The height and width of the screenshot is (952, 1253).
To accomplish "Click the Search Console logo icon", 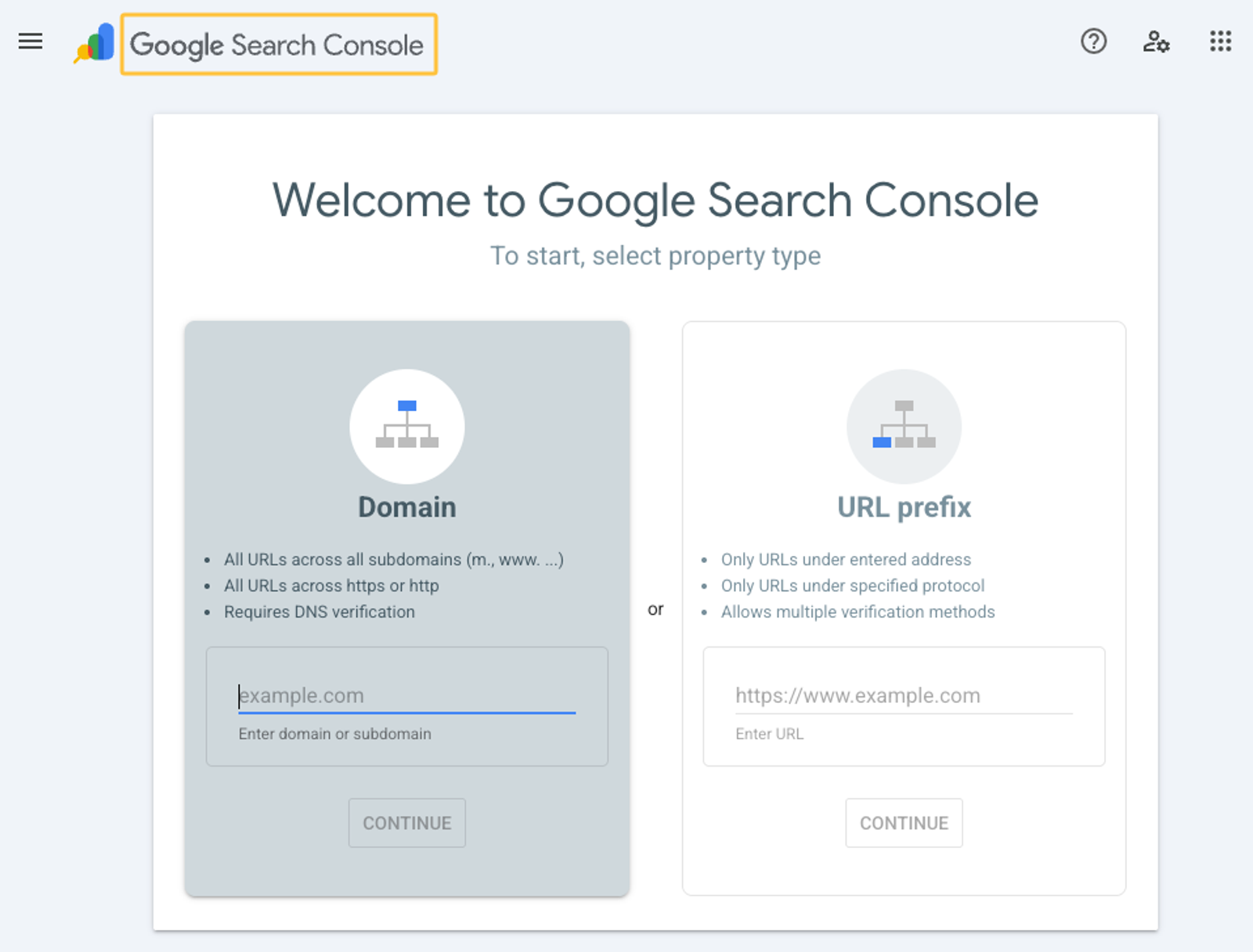I will 95,43.
